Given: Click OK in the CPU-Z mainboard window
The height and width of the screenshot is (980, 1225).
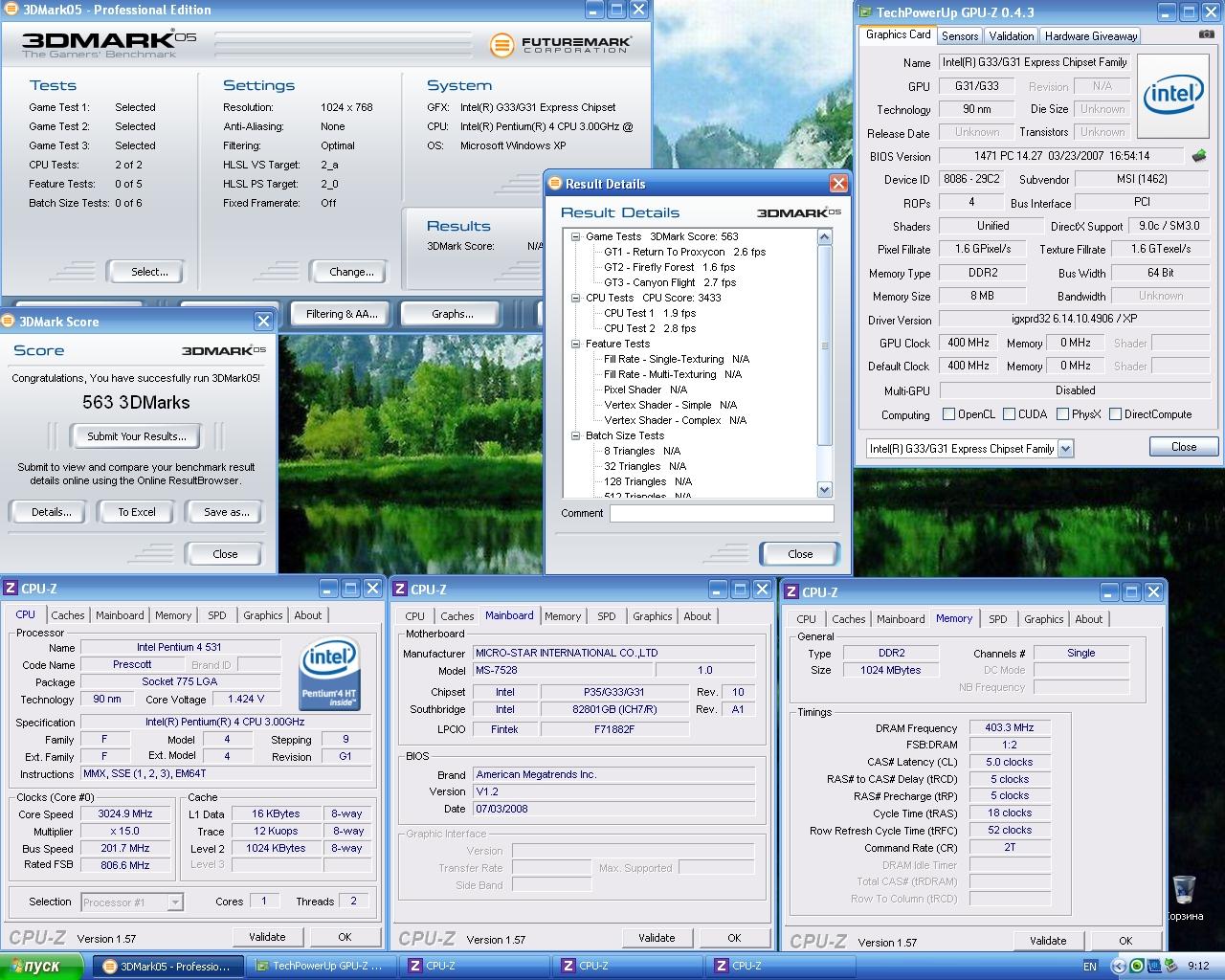Looking at the screenshot, I should [734, 938].
